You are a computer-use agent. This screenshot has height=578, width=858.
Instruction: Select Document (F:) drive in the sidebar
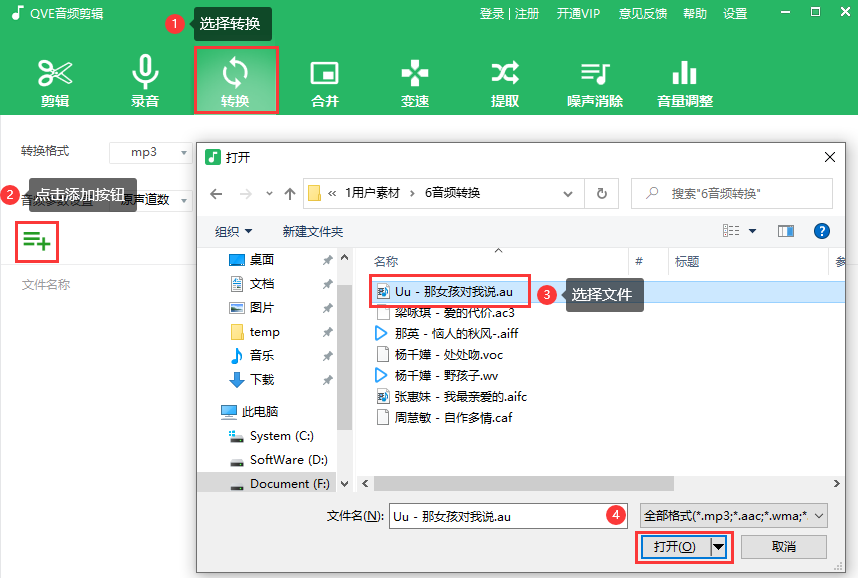[x=288, y=483]
